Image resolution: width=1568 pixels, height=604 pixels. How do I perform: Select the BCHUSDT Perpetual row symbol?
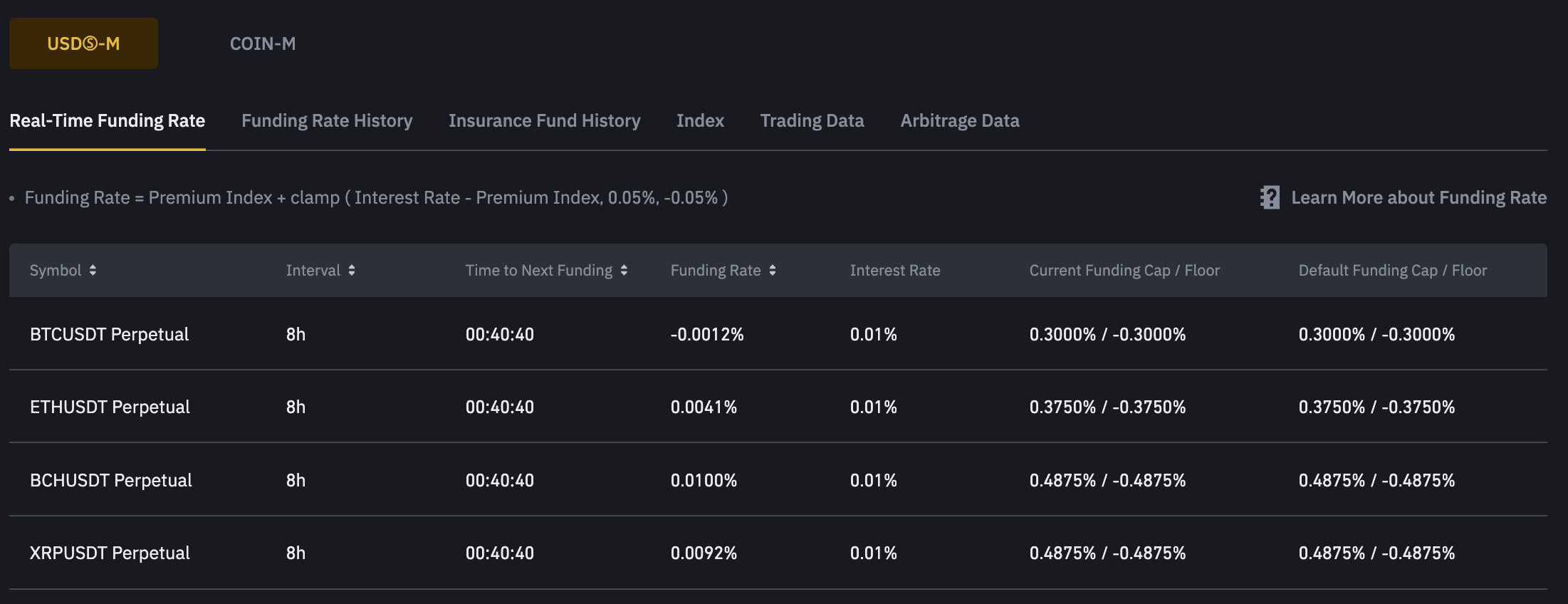coord(110,480)
